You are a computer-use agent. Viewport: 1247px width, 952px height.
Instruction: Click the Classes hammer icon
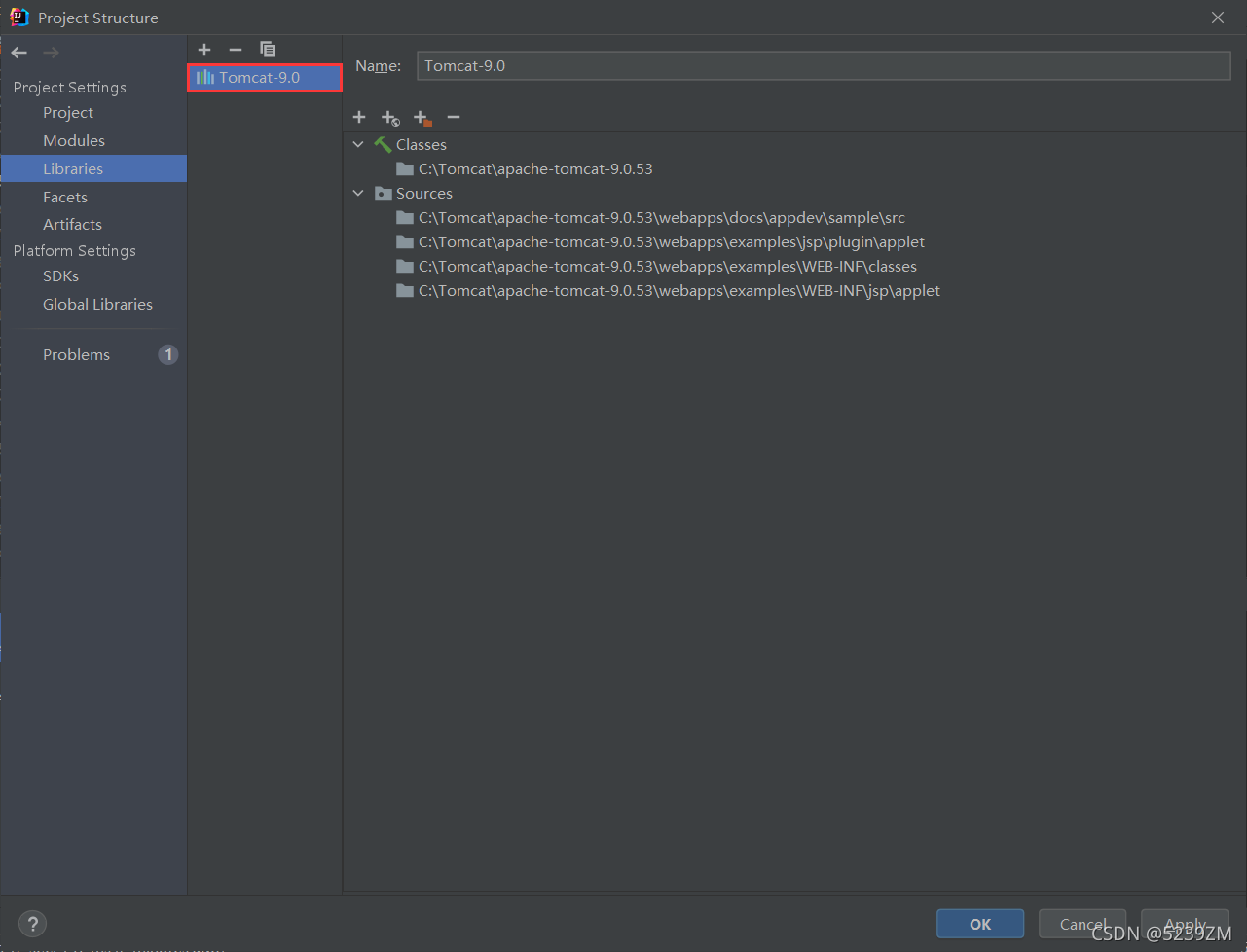coord(384,144)
